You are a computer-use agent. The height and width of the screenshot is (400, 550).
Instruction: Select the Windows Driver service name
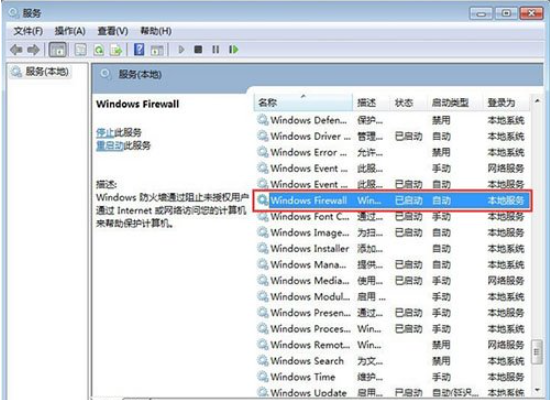click(310, 136)
